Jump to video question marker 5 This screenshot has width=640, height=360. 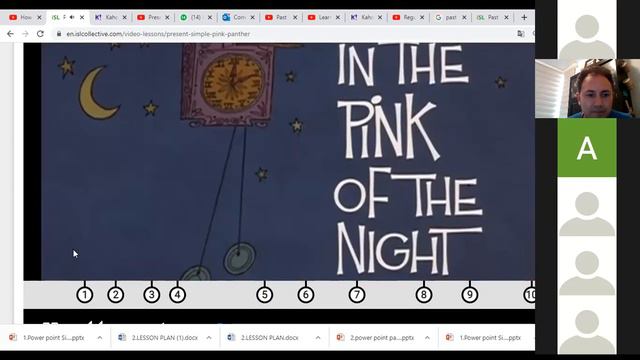264,295
